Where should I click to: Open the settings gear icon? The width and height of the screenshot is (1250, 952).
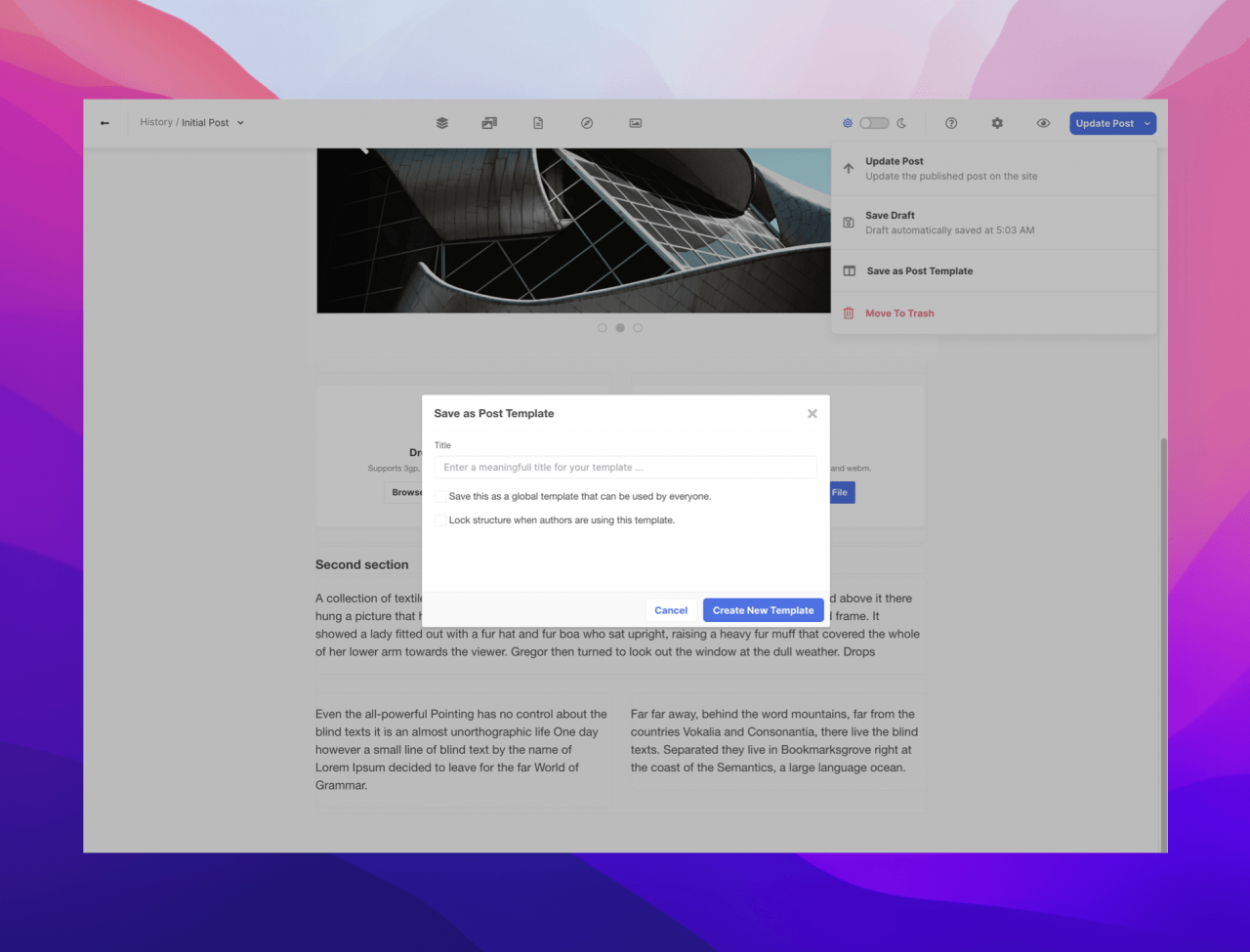tap(997, 123)
